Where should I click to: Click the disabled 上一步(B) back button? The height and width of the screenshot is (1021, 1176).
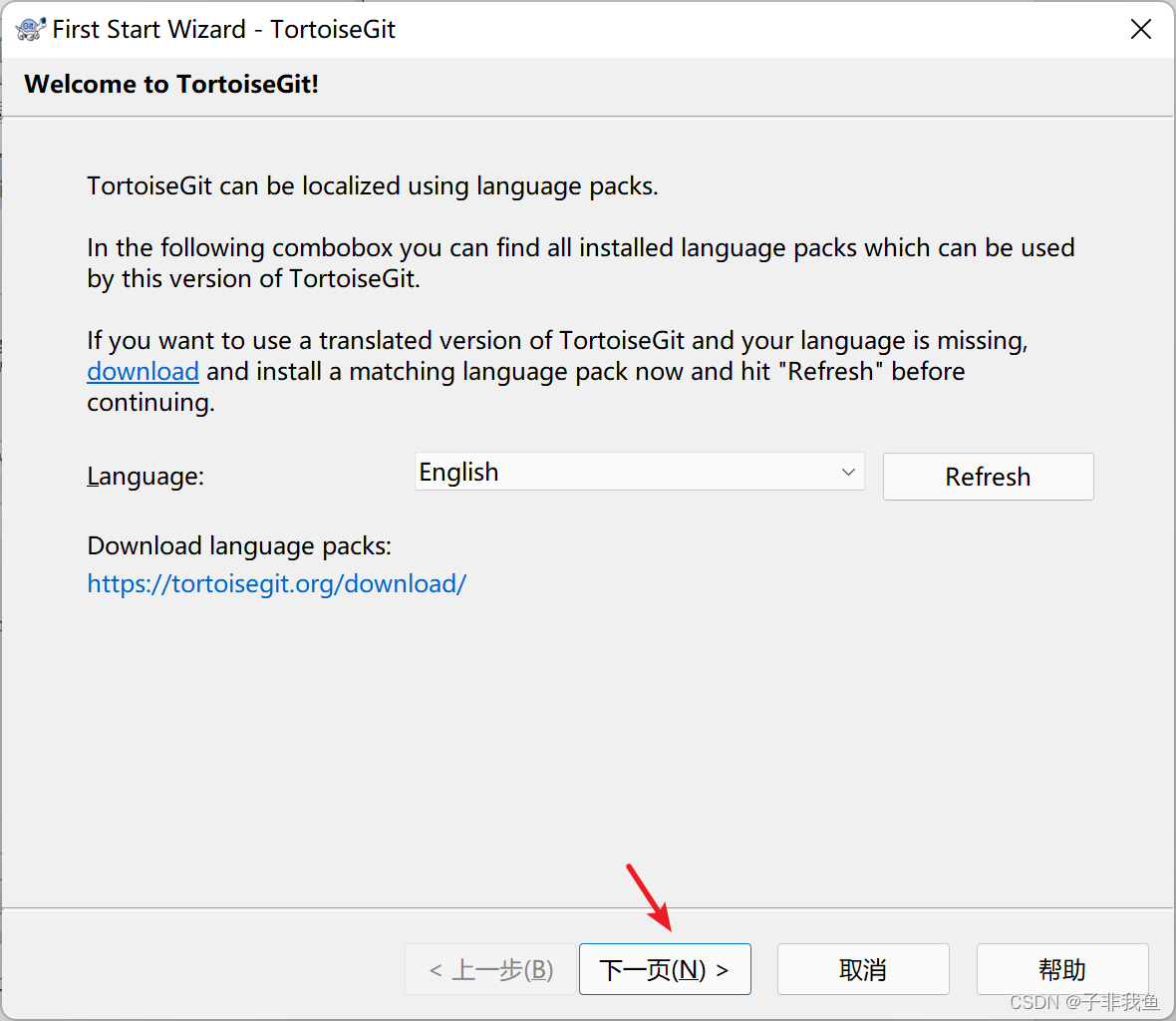[490, 969]
